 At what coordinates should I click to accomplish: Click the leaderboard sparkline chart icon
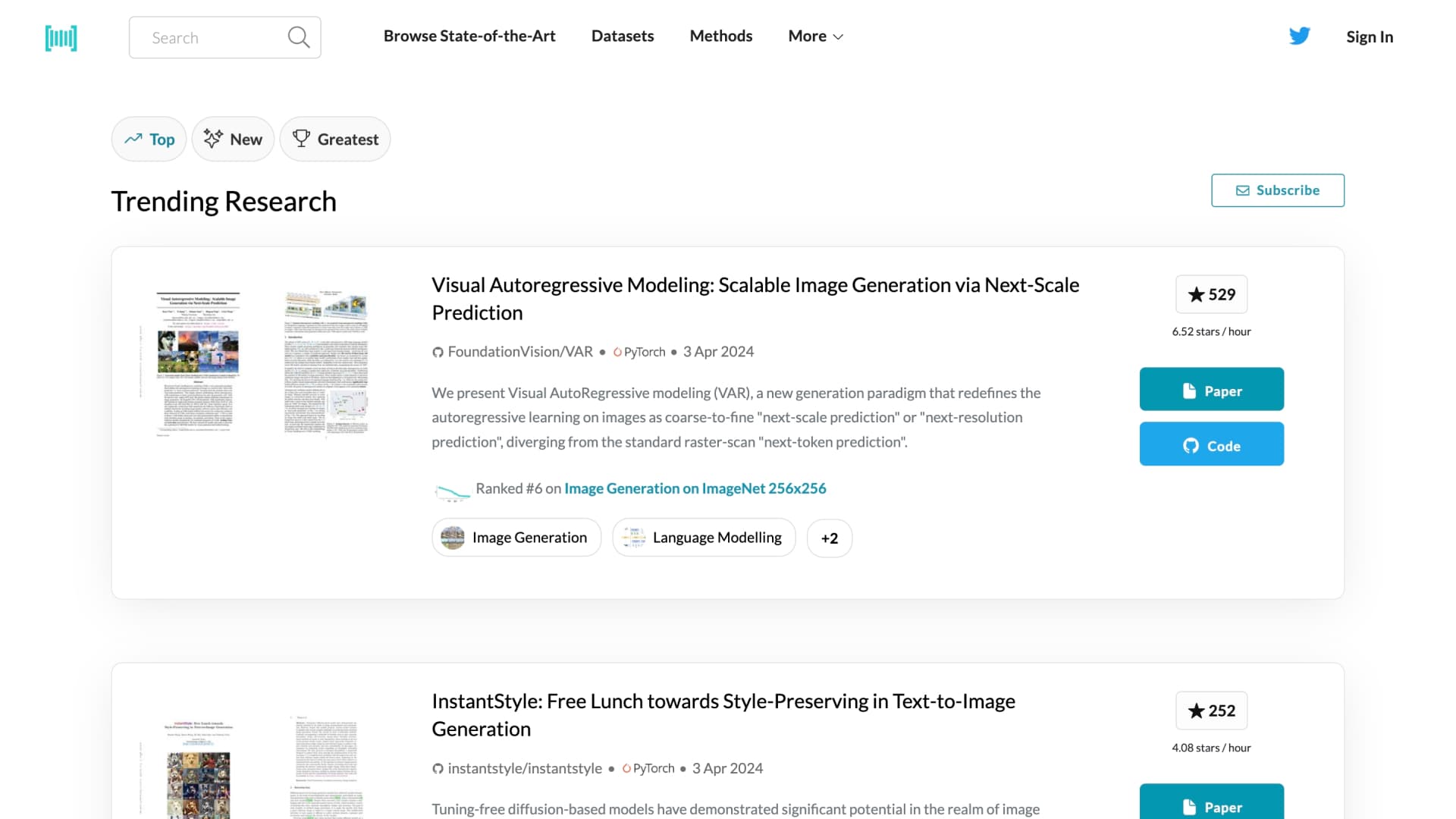tap(452, 491)
